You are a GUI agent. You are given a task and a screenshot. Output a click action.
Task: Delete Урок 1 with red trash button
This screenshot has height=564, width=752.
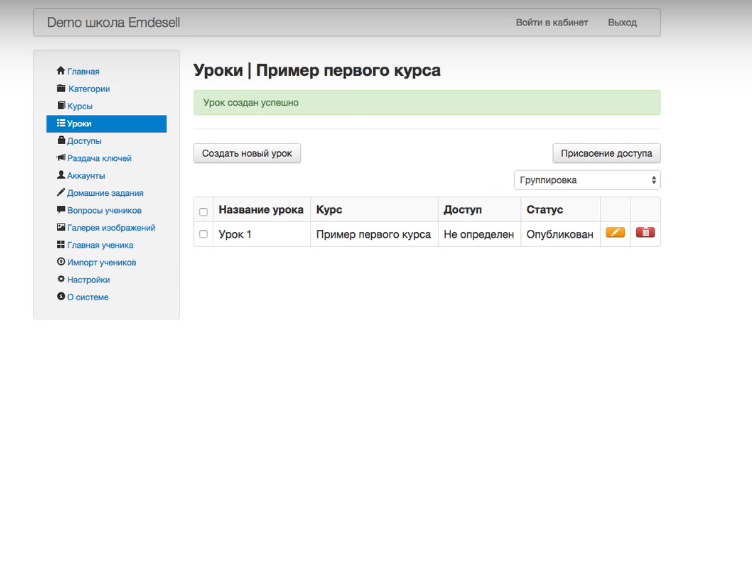coord(646,233)
